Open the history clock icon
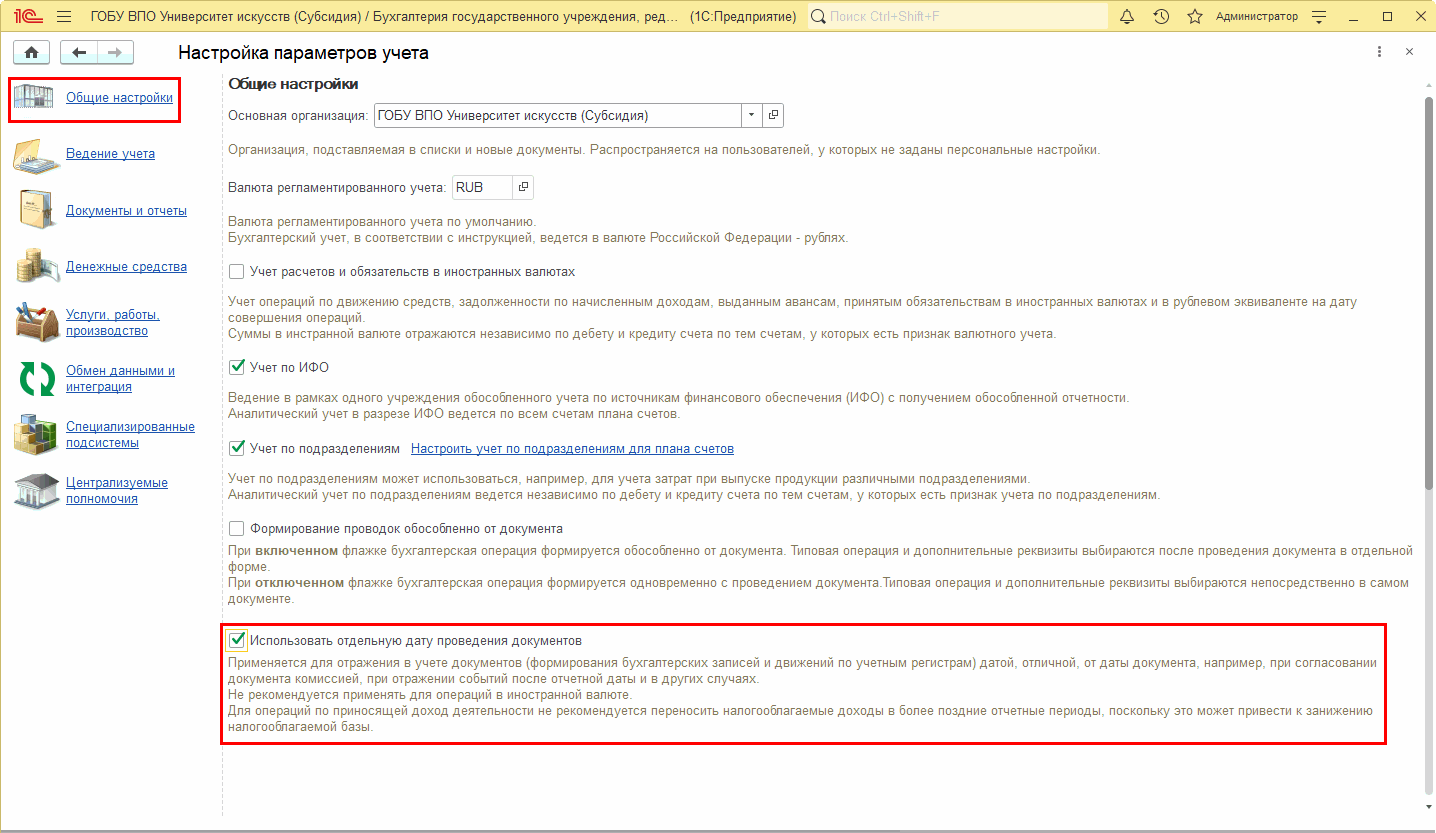1436x833 pixels. point(1161,17)
